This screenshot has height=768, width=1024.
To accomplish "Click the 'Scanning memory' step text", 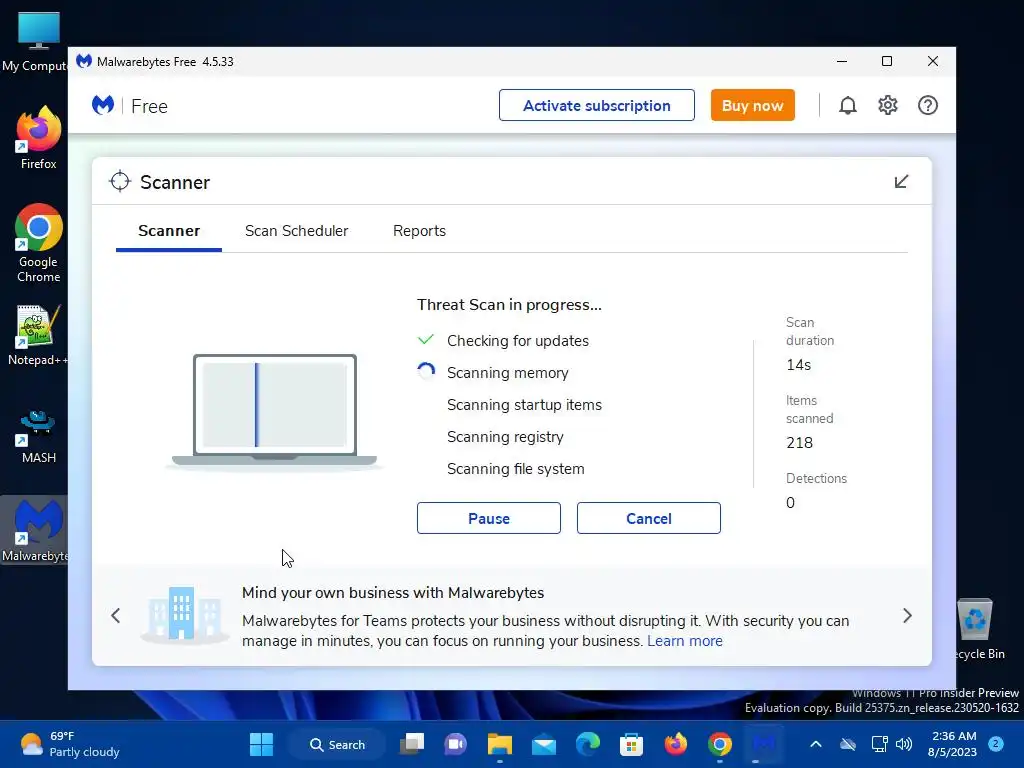I will pos(507,373).
